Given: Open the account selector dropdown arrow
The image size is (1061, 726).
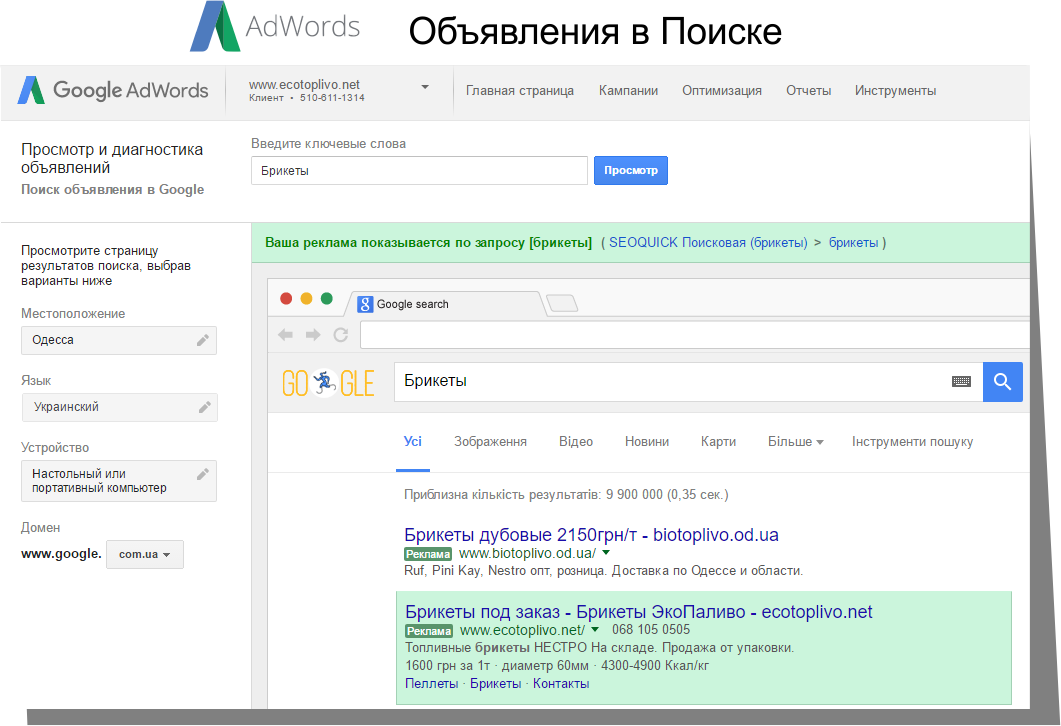Looking at the screenshot, I should [425, 87].
